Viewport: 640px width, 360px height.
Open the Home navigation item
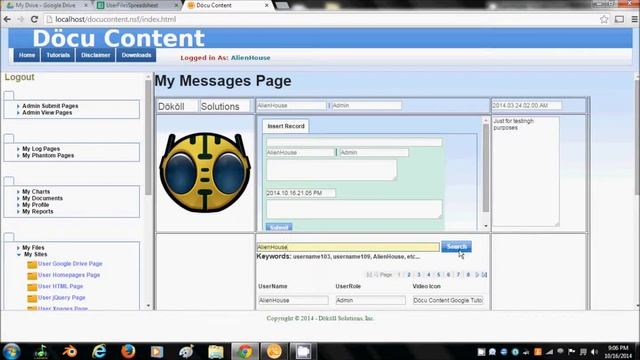tap(27, 55)
